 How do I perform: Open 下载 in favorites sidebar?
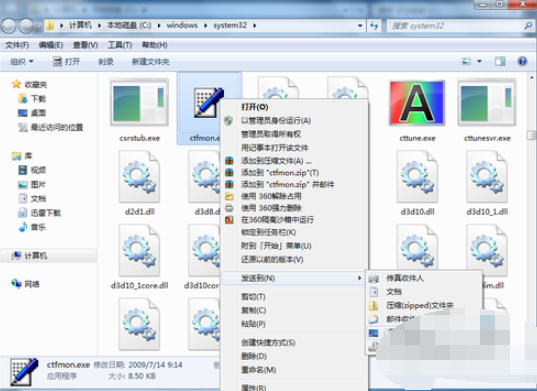point(32,99)
